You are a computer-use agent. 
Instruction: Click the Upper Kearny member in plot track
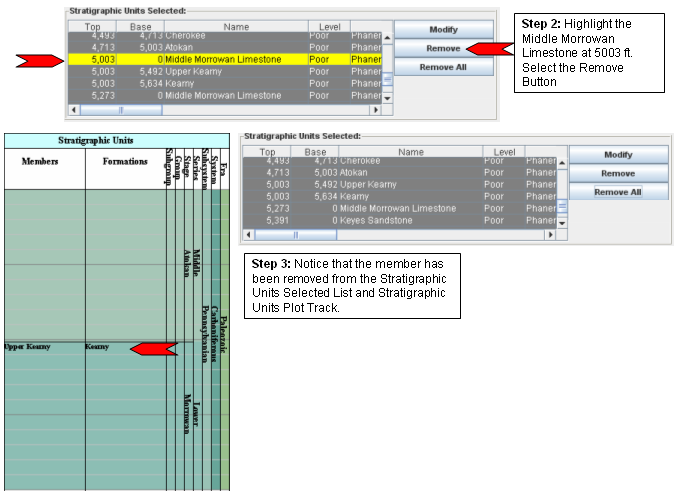coord(25,347)
